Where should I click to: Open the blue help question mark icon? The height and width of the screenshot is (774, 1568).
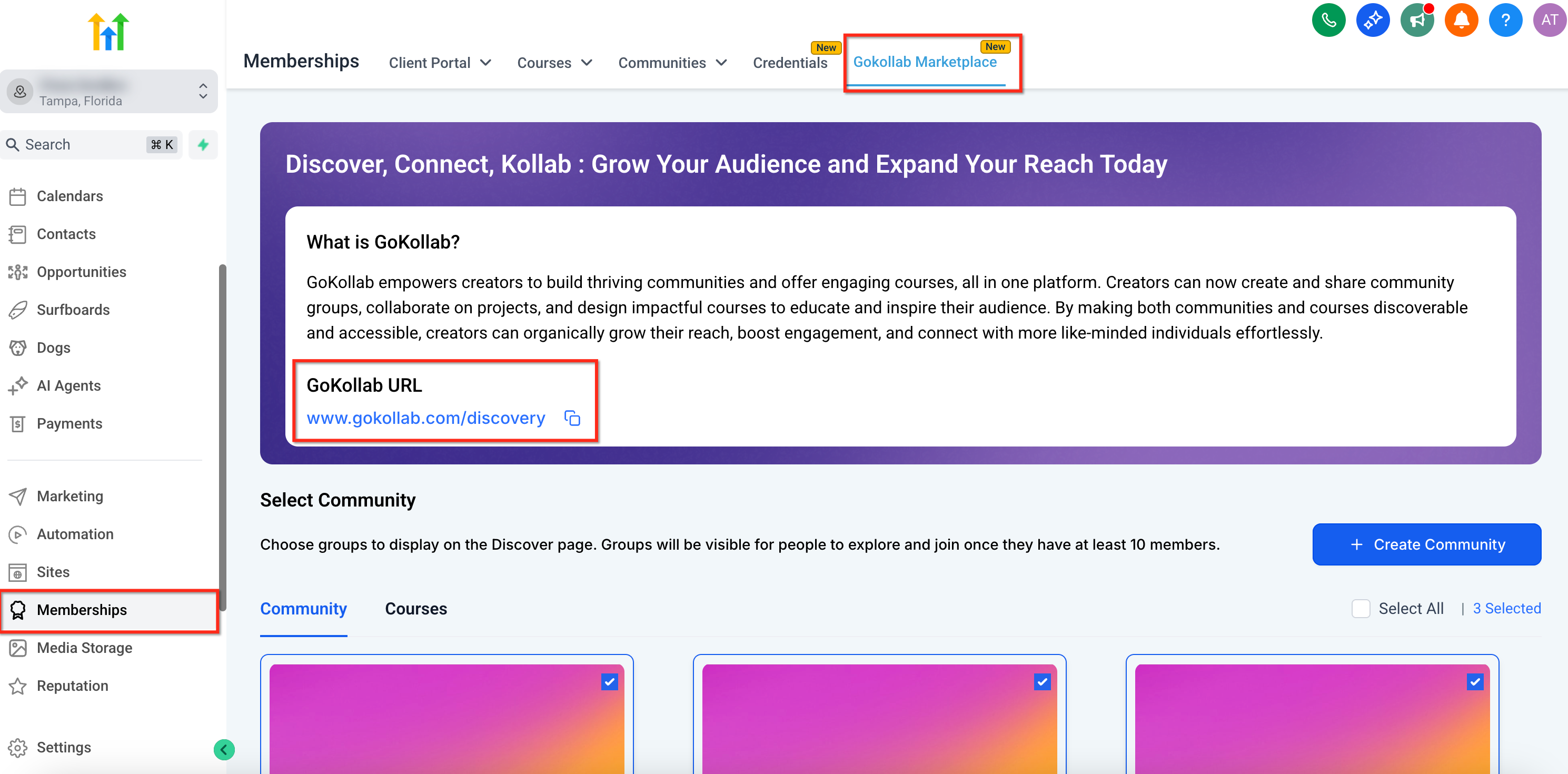1505,20
